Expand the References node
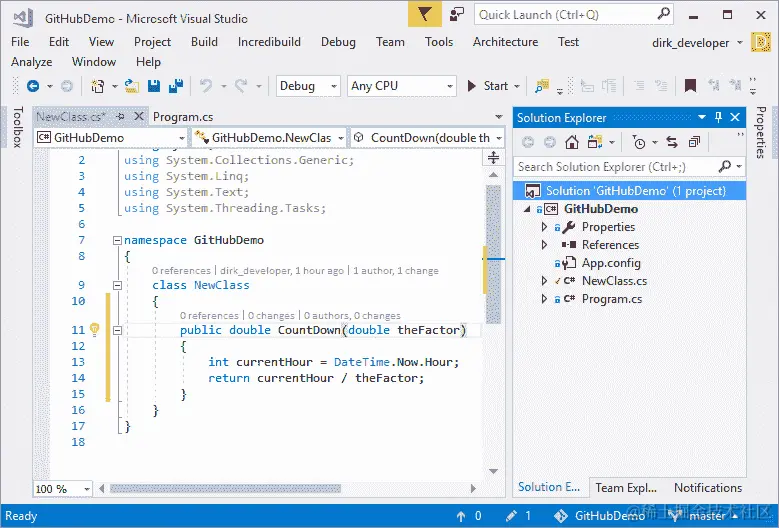779x528 pixels. point(544,245)
